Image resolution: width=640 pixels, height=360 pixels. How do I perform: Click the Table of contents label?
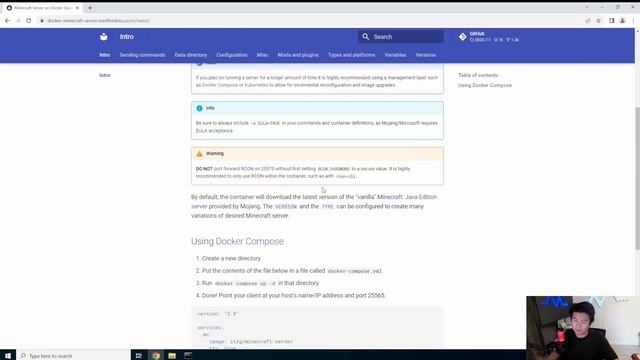(x=478, y=75)
